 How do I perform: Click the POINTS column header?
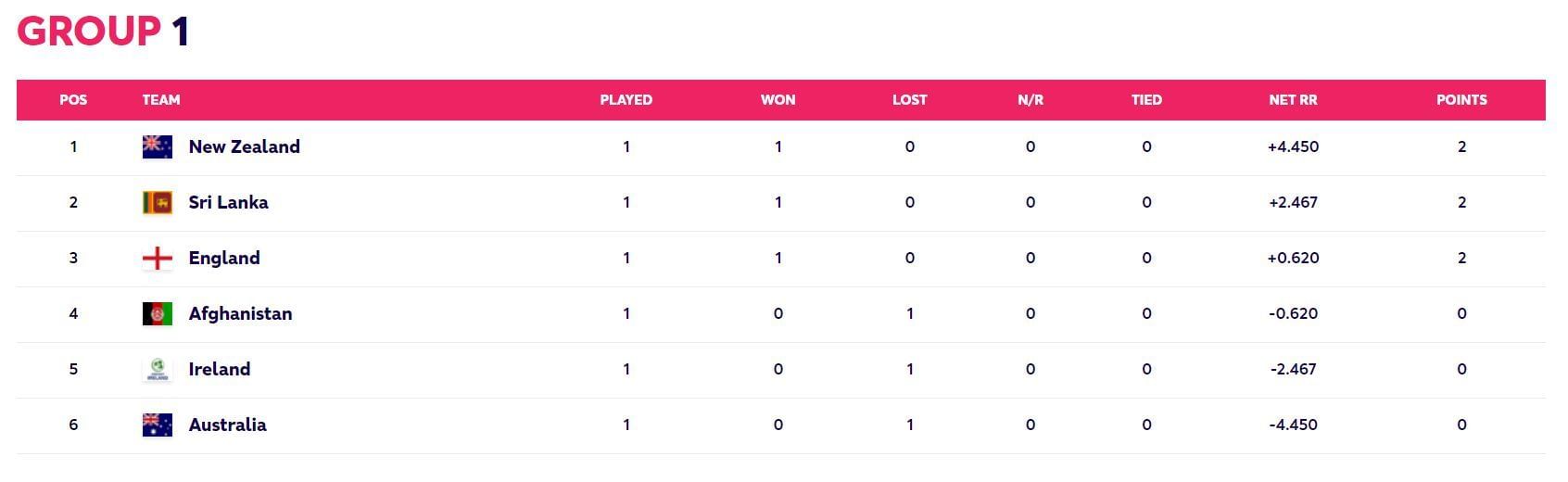[x=1461, y=99]
